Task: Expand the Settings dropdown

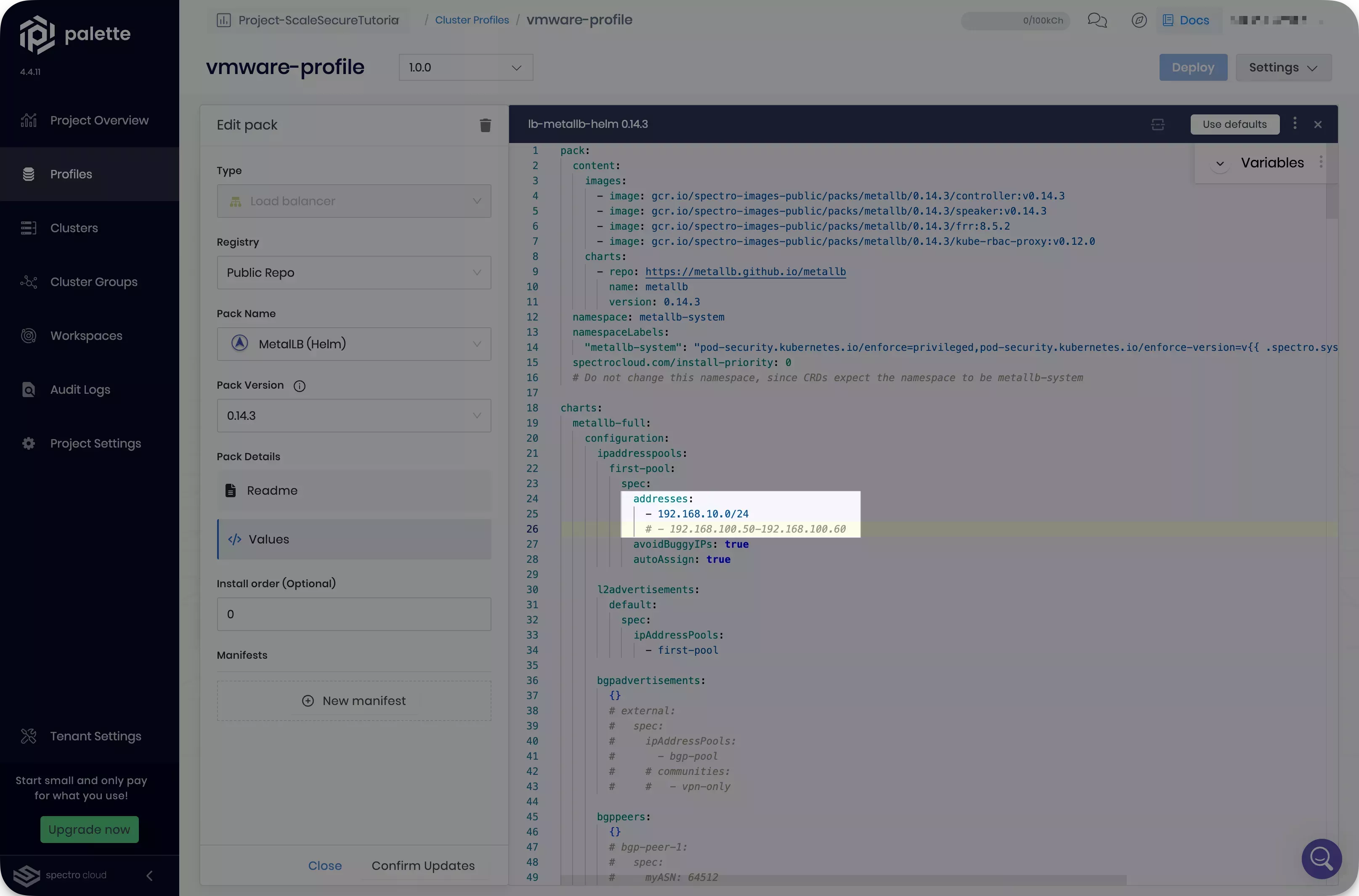Action: pos(1283,67)
